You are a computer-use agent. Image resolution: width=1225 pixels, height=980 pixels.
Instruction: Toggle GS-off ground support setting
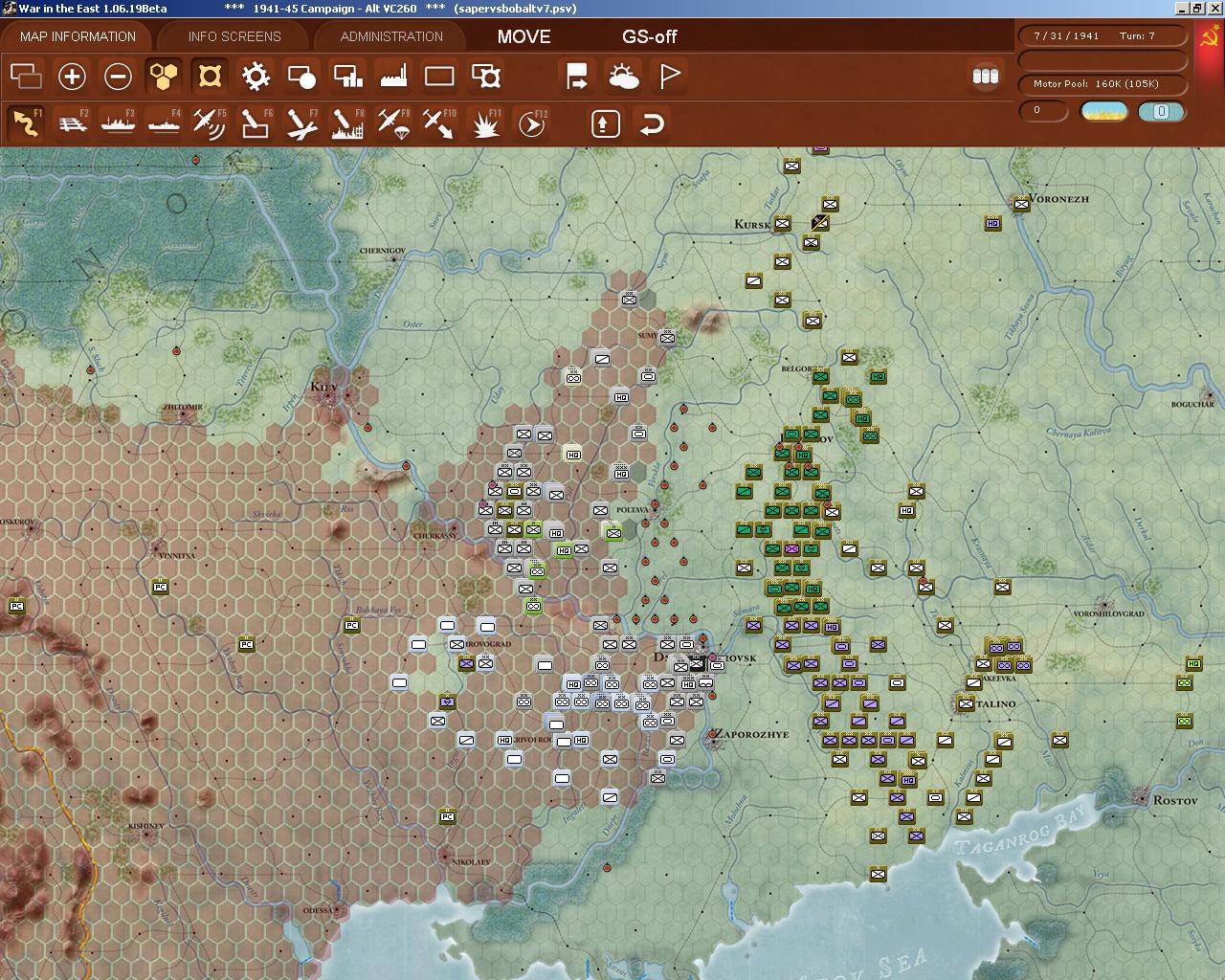649,36
